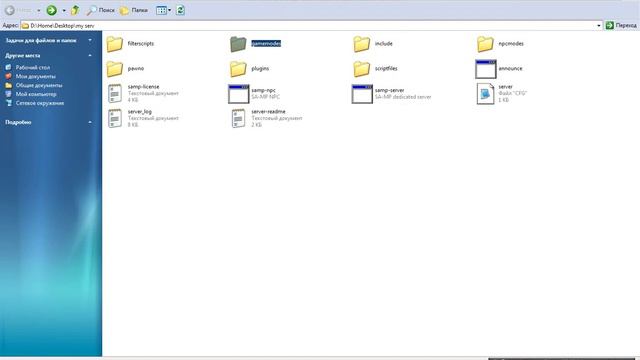Select the samp-npc executable icon
This screenshot has width=640, height=360.
click(238, 94)
